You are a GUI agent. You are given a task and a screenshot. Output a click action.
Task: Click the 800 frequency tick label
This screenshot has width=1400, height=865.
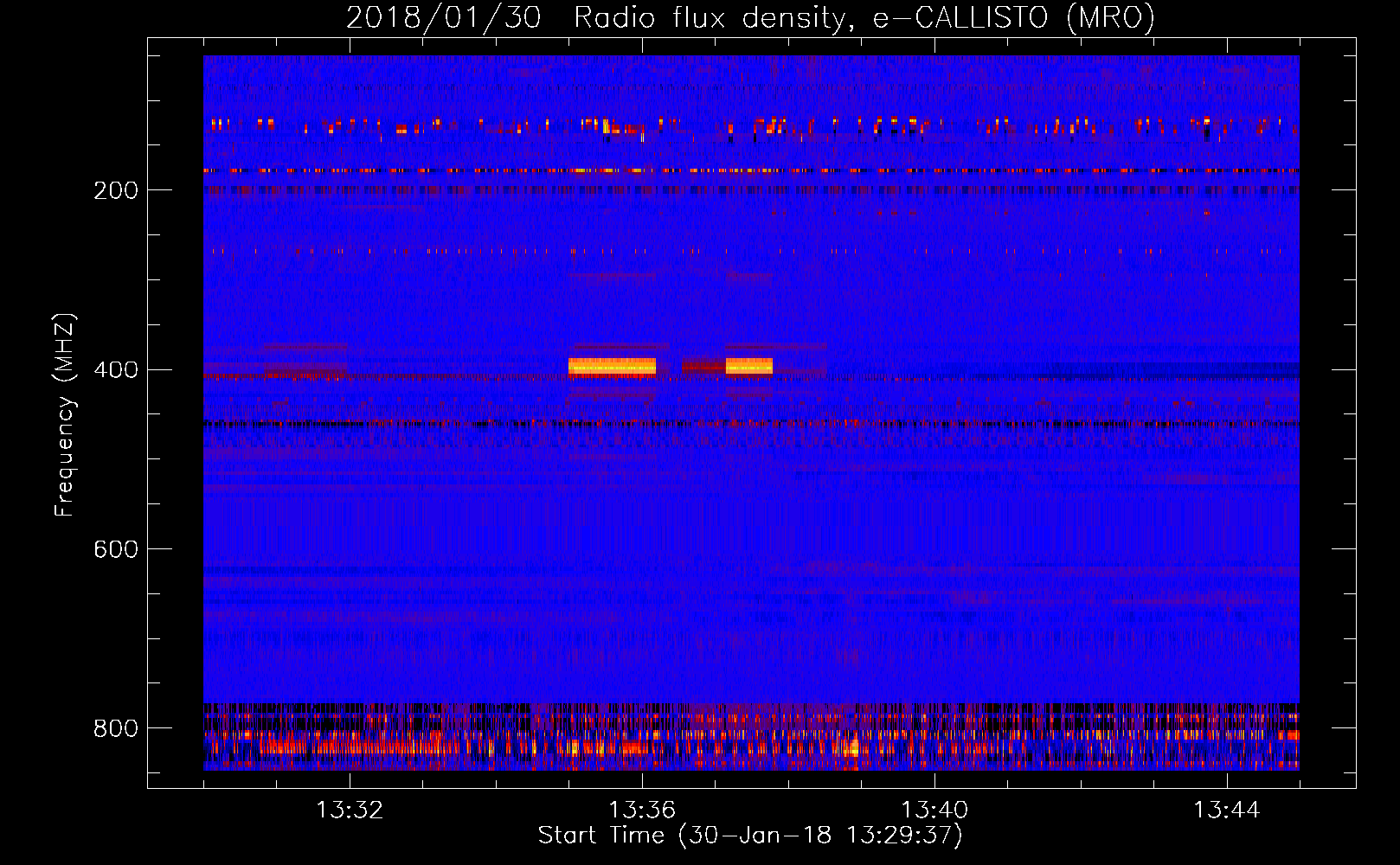click(x=116, y=728)
